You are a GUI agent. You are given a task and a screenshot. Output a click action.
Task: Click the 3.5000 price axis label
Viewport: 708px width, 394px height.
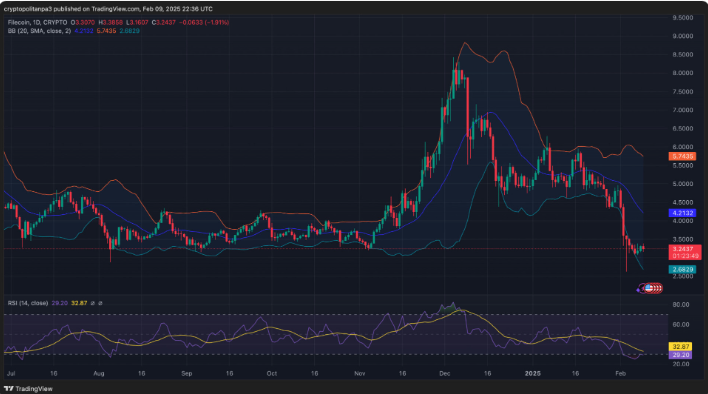[683, 240]
